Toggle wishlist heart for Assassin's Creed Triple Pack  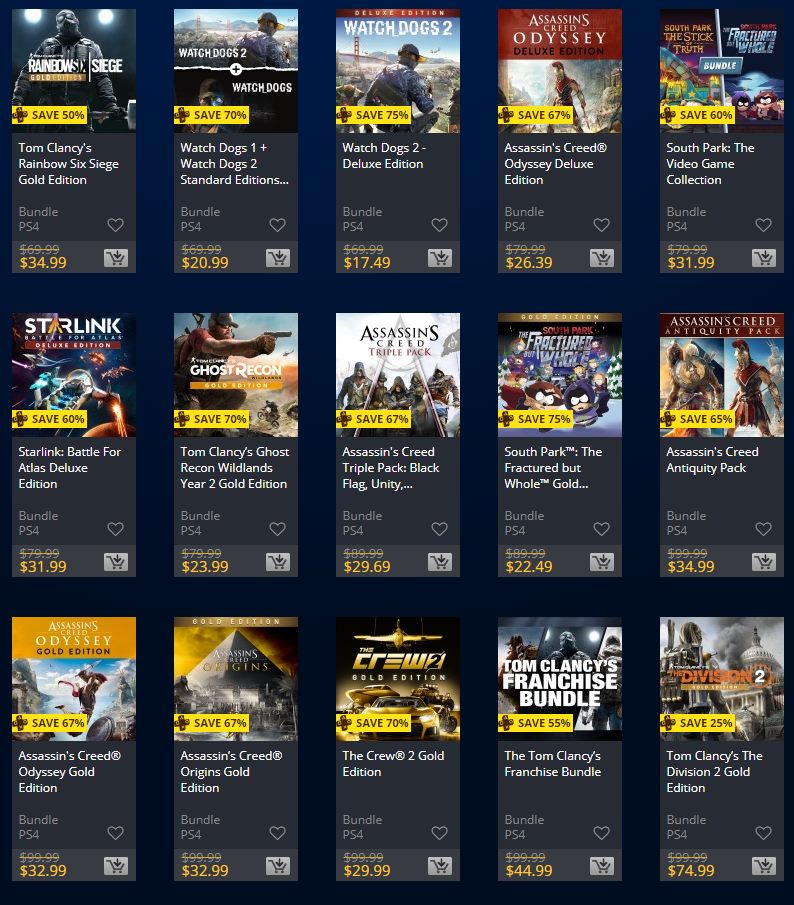[x=439, y=529]
